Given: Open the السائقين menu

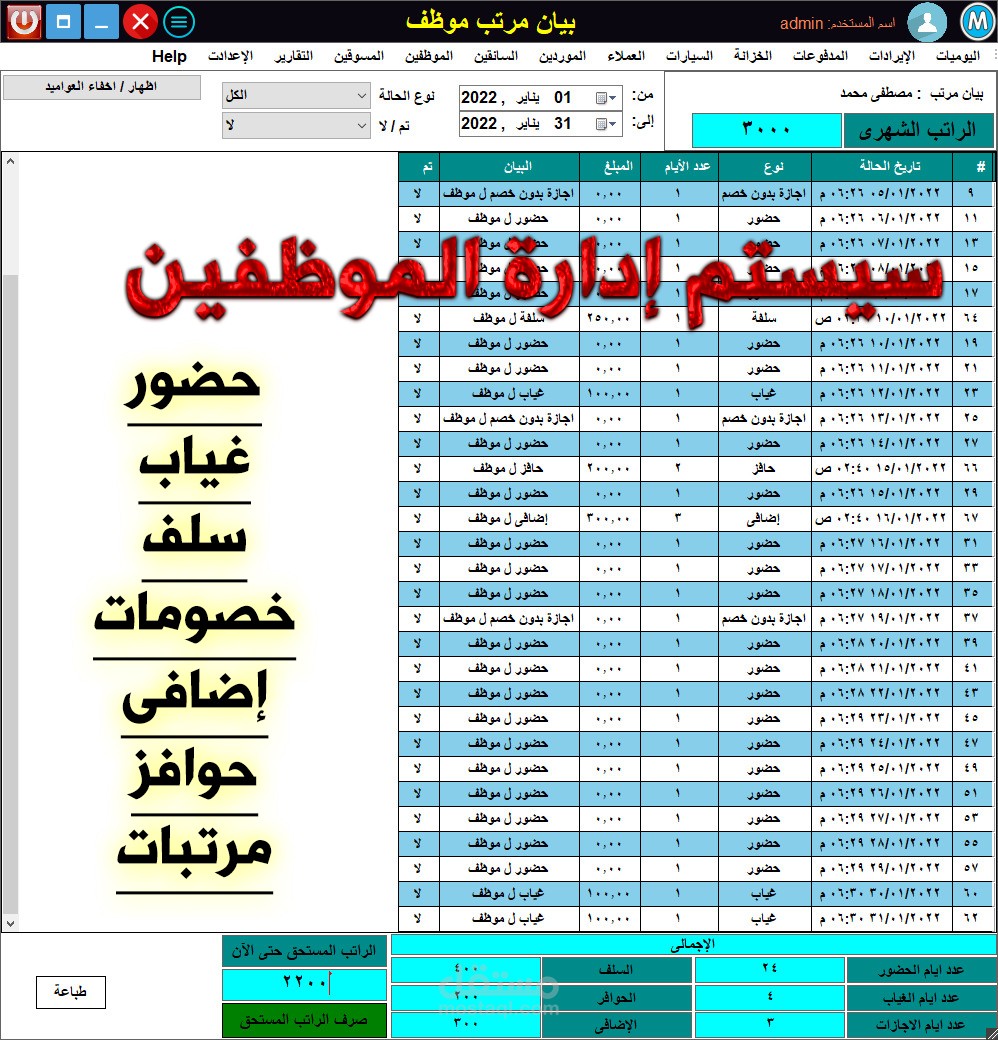Looking at the screenshot, I should click(496, 56).
